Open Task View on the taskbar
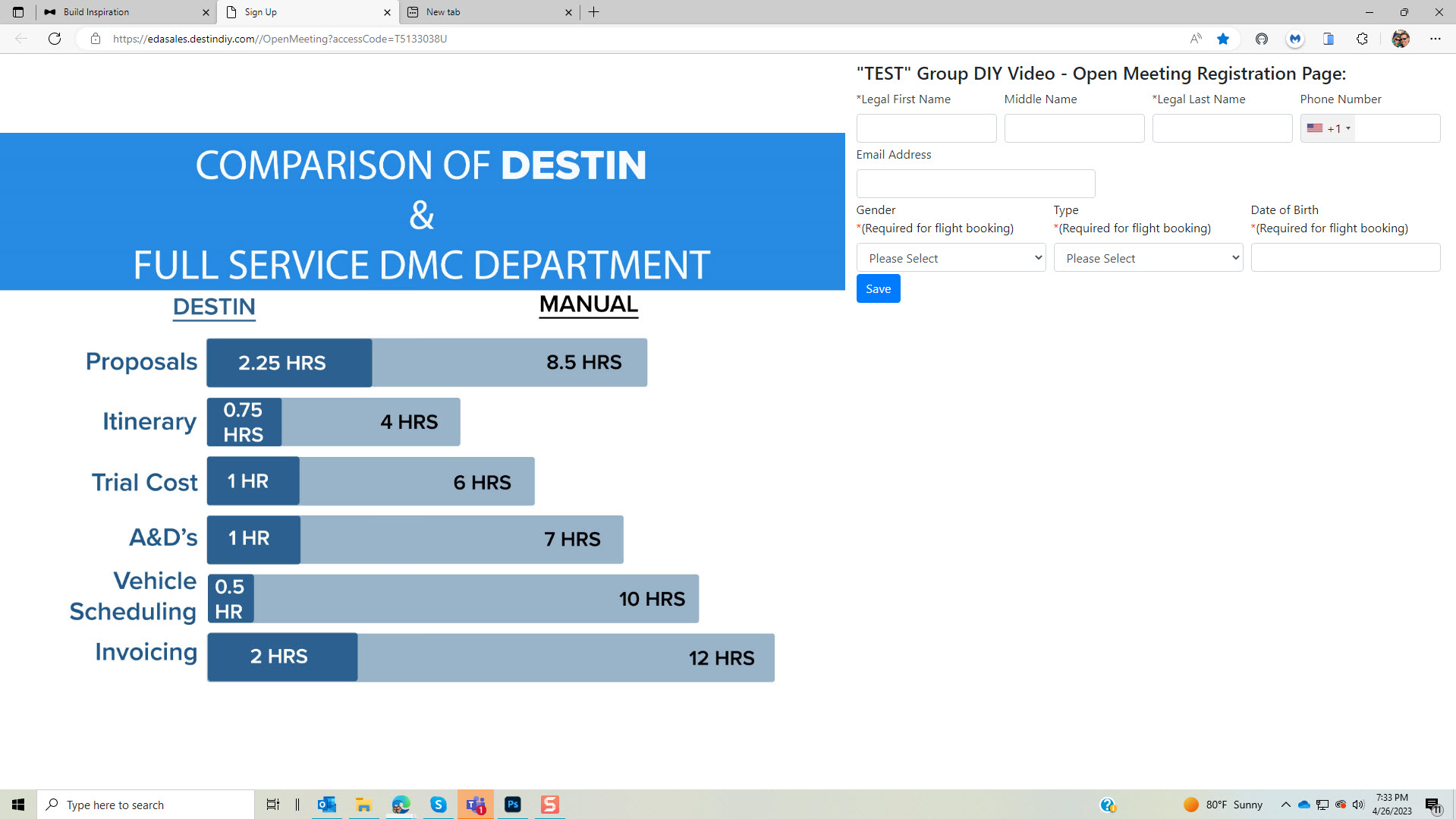The width and height of the screenshot is (1456, 819). (x=273, y=805)
